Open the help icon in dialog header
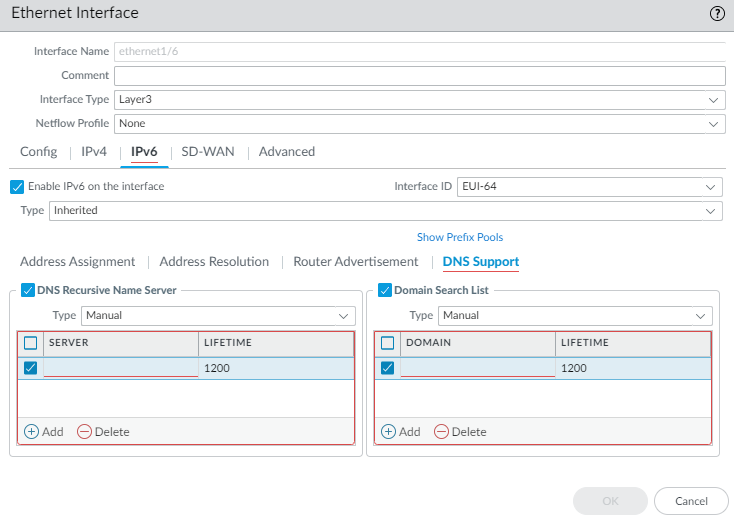The height and width of the screenshot is (526, 734). 716,14
